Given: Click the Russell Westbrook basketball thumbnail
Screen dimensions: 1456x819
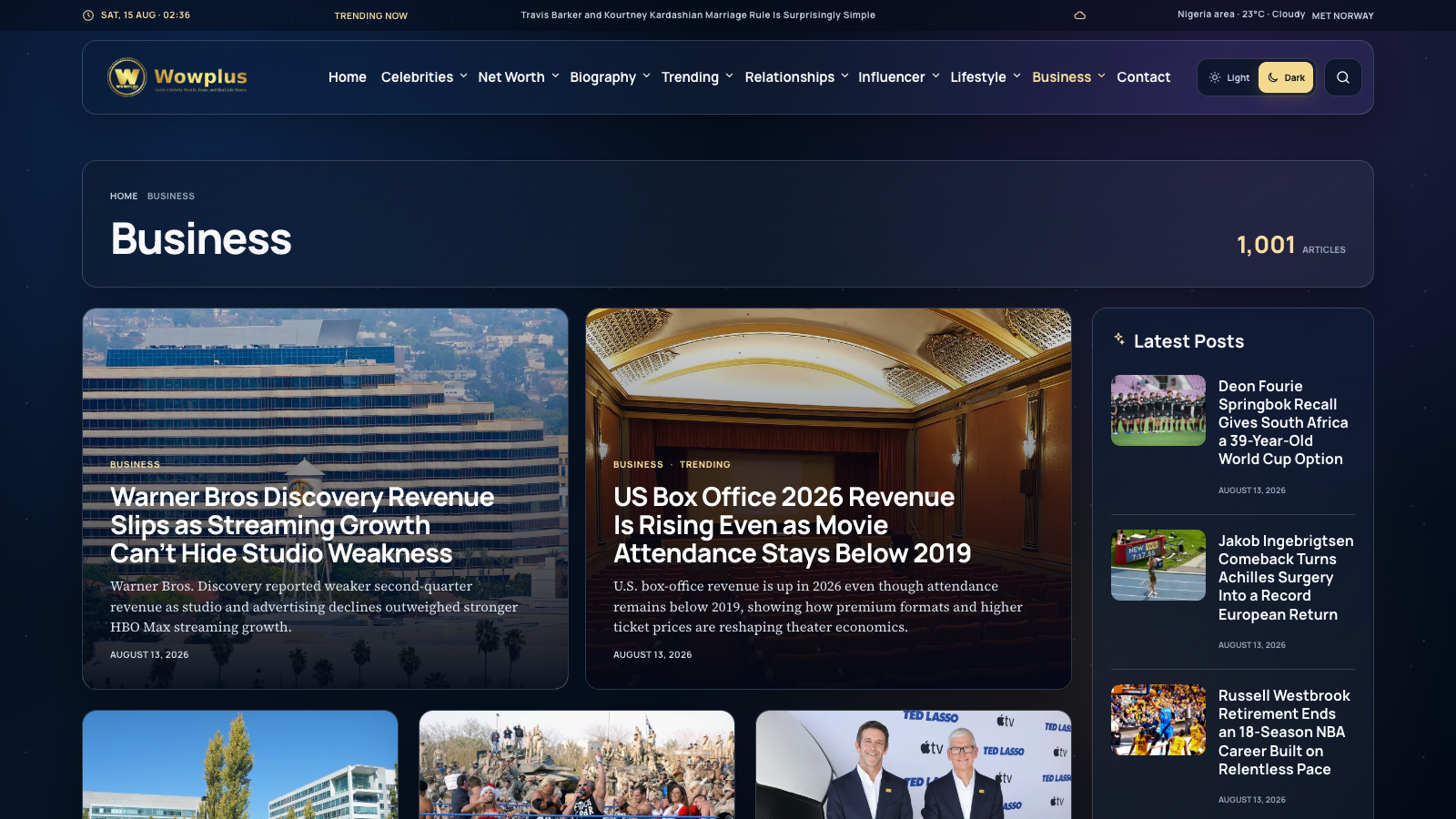Looking at the screenshot, I should pos(1158,720).
